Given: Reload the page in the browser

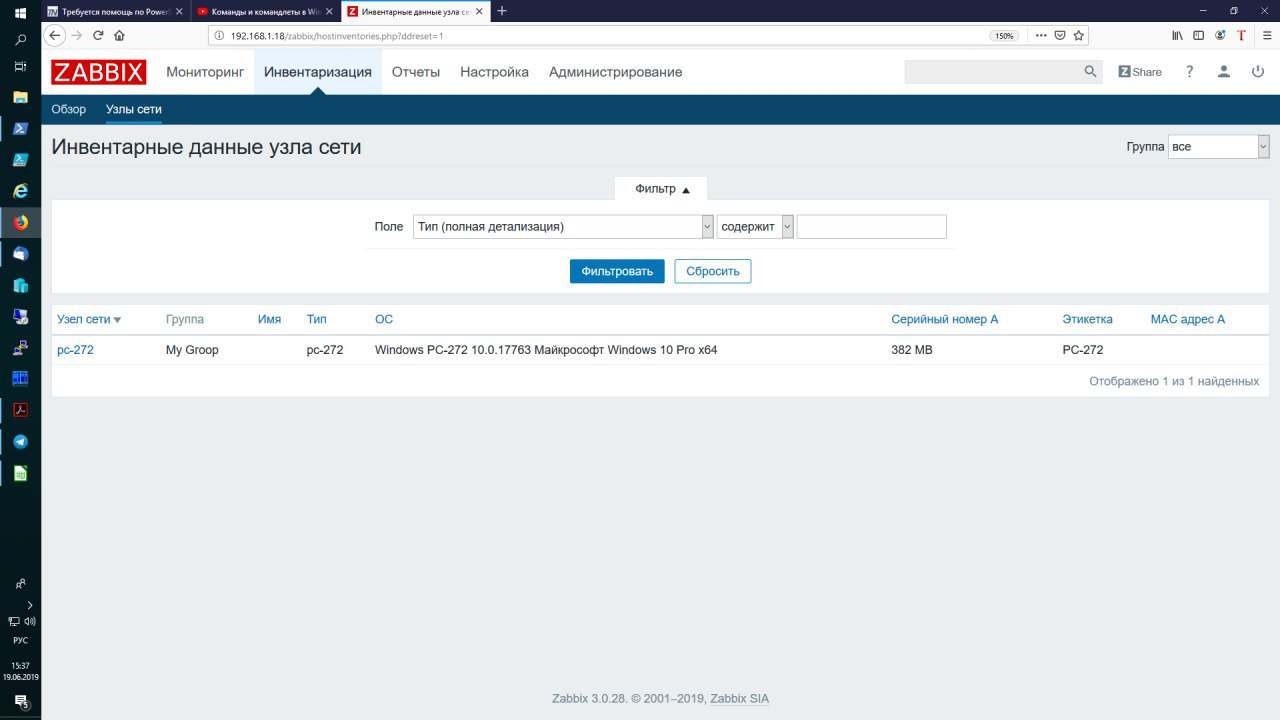Looking at the screenshot, I should (98, 35).
